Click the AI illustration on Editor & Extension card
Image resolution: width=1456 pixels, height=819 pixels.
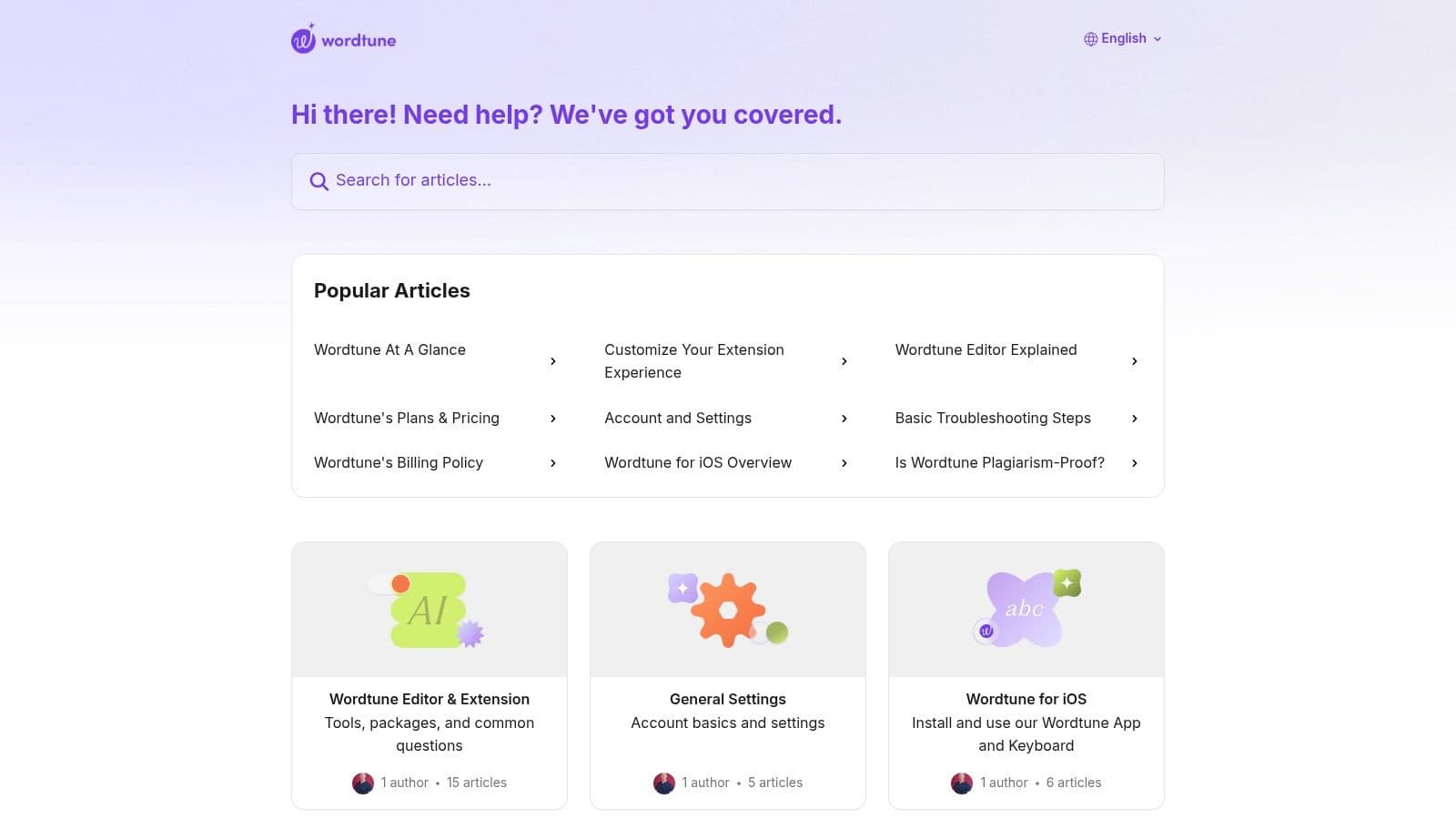point(427,610)
